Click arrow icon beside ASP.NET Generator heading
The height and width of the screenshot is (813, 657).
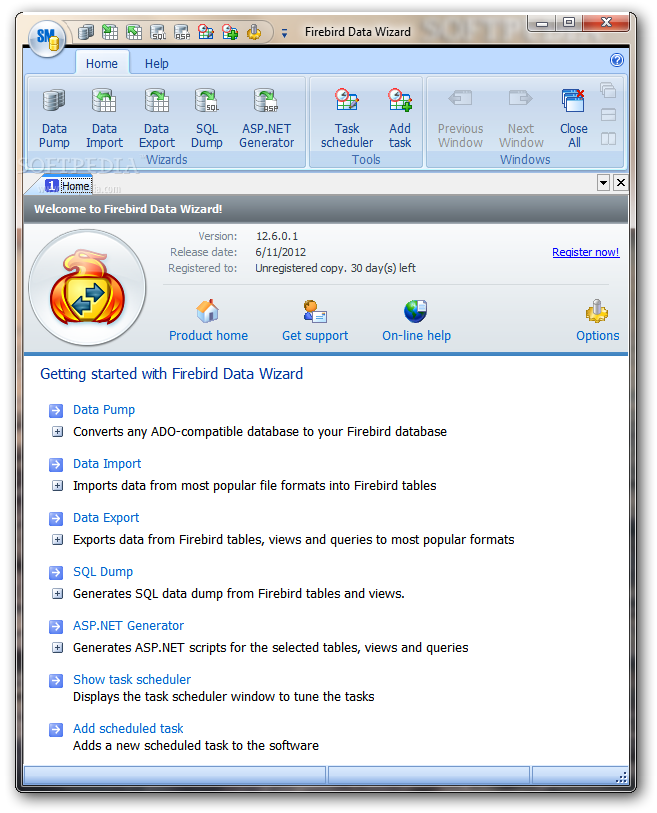56,626
